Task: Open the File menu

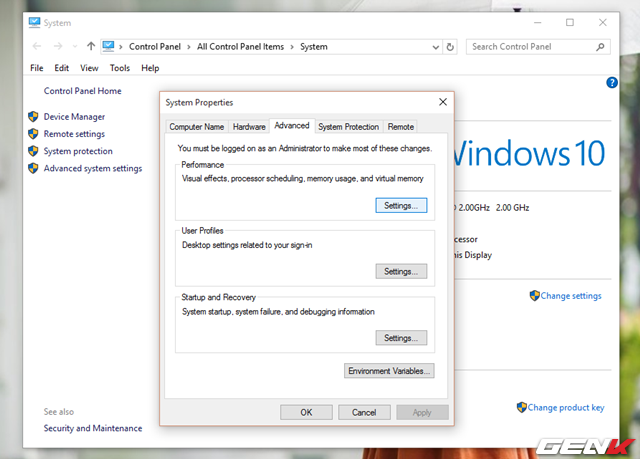Action: [37, 68]
